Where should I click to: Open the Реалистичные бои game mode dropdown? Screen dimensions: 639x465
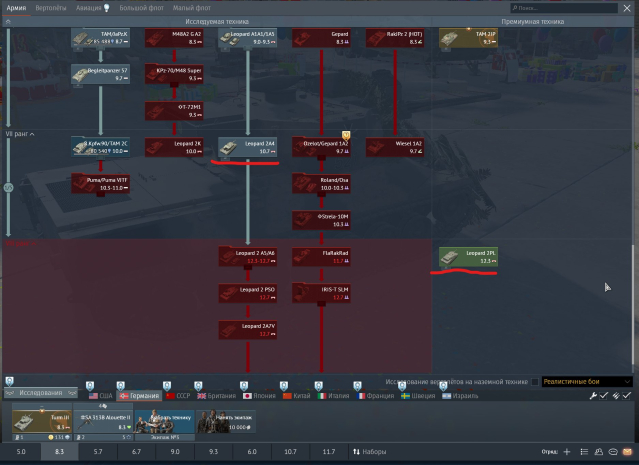(586, 382)
